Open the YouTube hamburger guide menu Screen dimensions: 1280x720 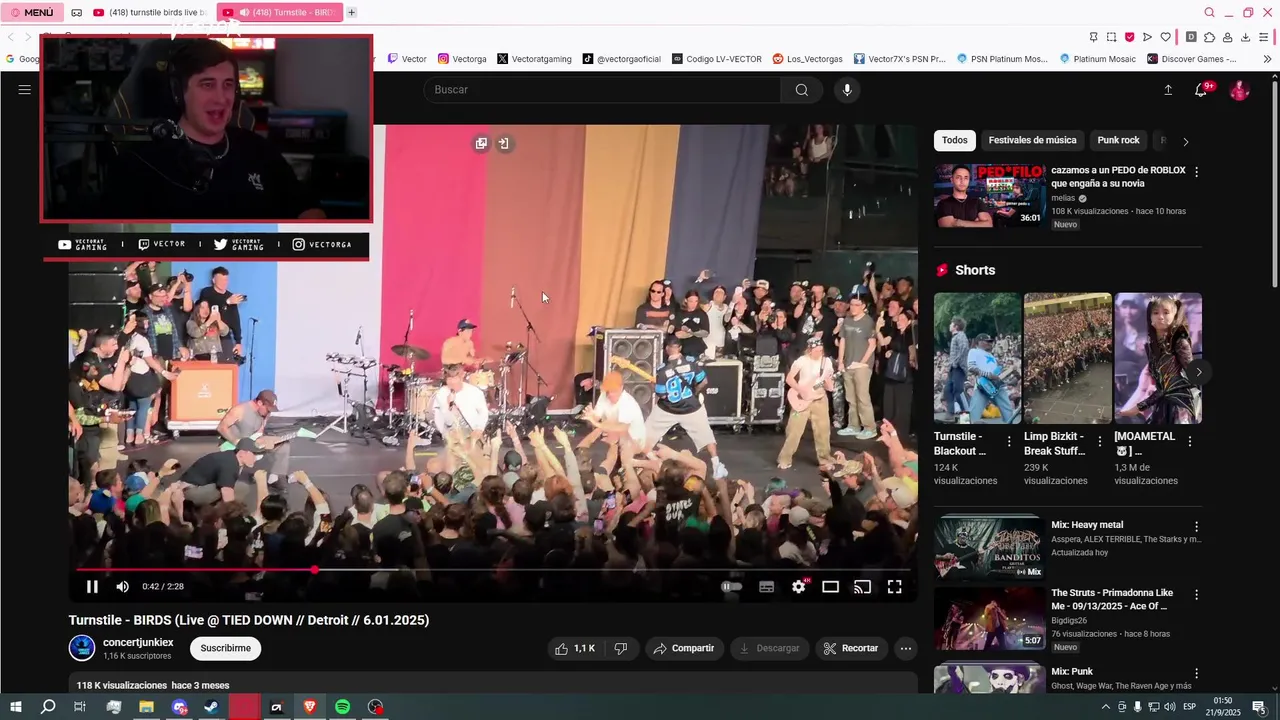(x=24, y=90)
